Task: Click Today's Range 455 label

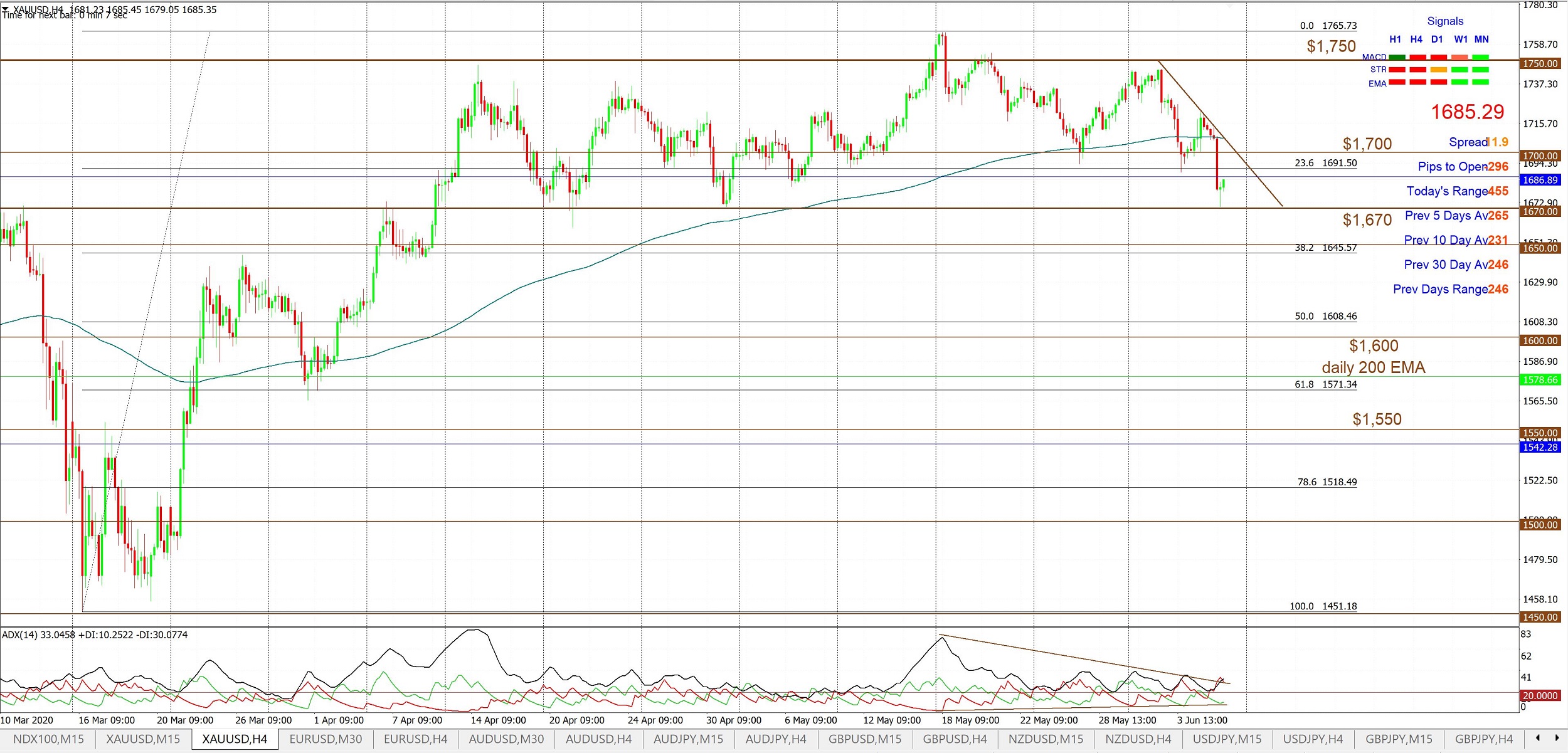Action: 1458,191
